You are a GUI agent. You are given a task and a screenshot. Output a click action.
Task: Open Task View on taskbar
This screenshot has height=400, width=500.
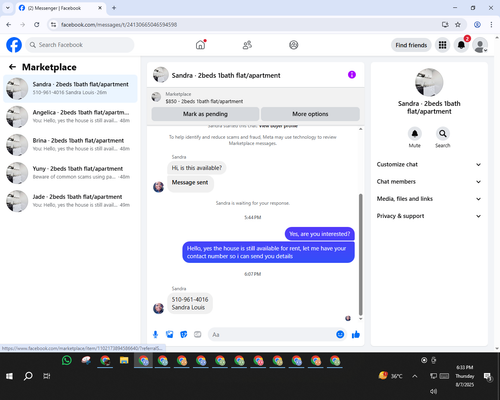[47, 376]
